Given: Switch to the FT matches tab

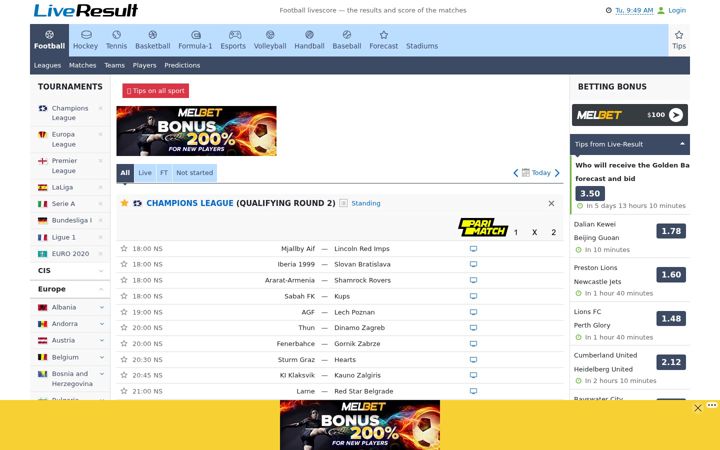Looking at the screenshot, I should 164,173.
